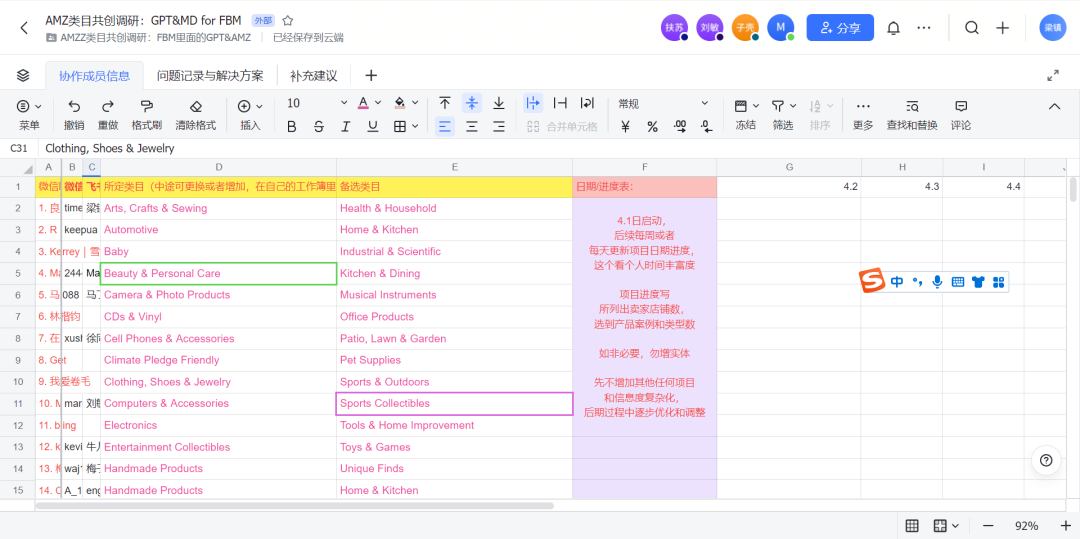The image size is (1080, 539).
Task: Click the search magnifier icon
Action: [x=972, y=28]
